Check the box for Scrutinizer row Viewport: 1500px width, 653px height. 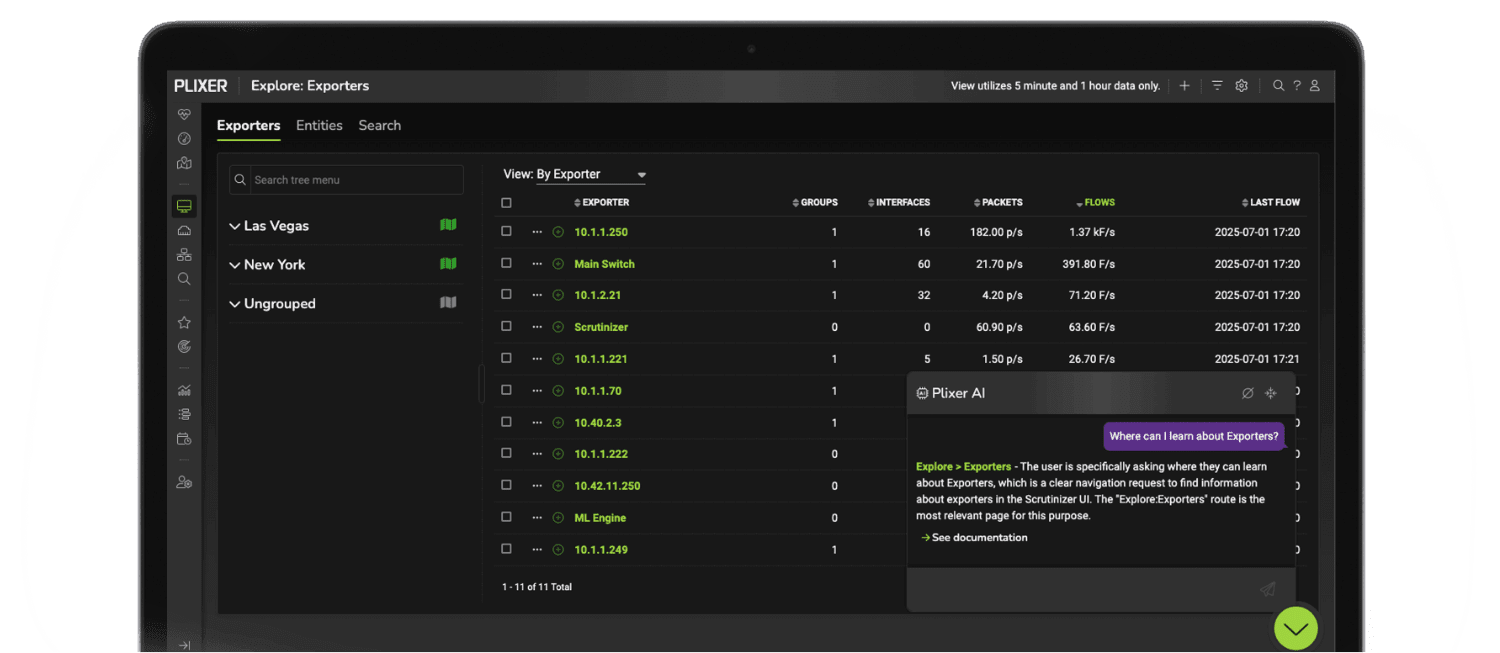506,326
